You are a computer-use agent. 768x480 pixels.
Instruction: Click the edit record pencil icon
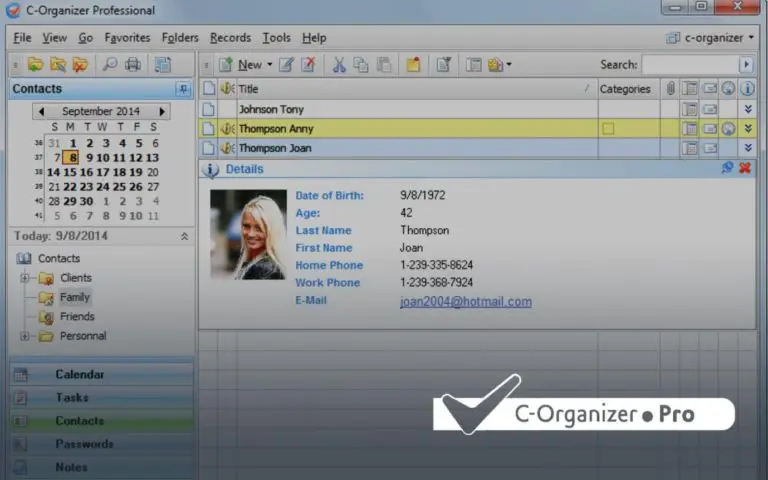pos(286,65)
